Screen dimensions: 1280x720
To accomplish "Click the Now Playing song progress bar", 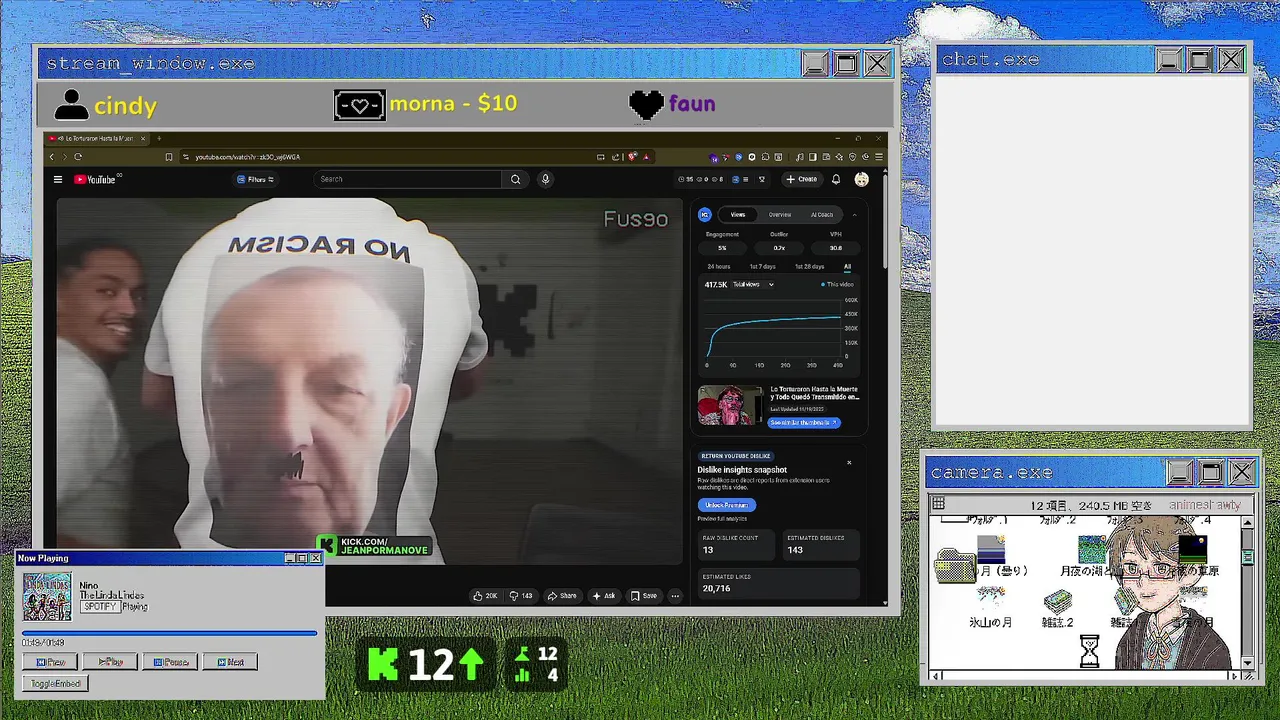I will pyautogui.click(x=170, y=633).
